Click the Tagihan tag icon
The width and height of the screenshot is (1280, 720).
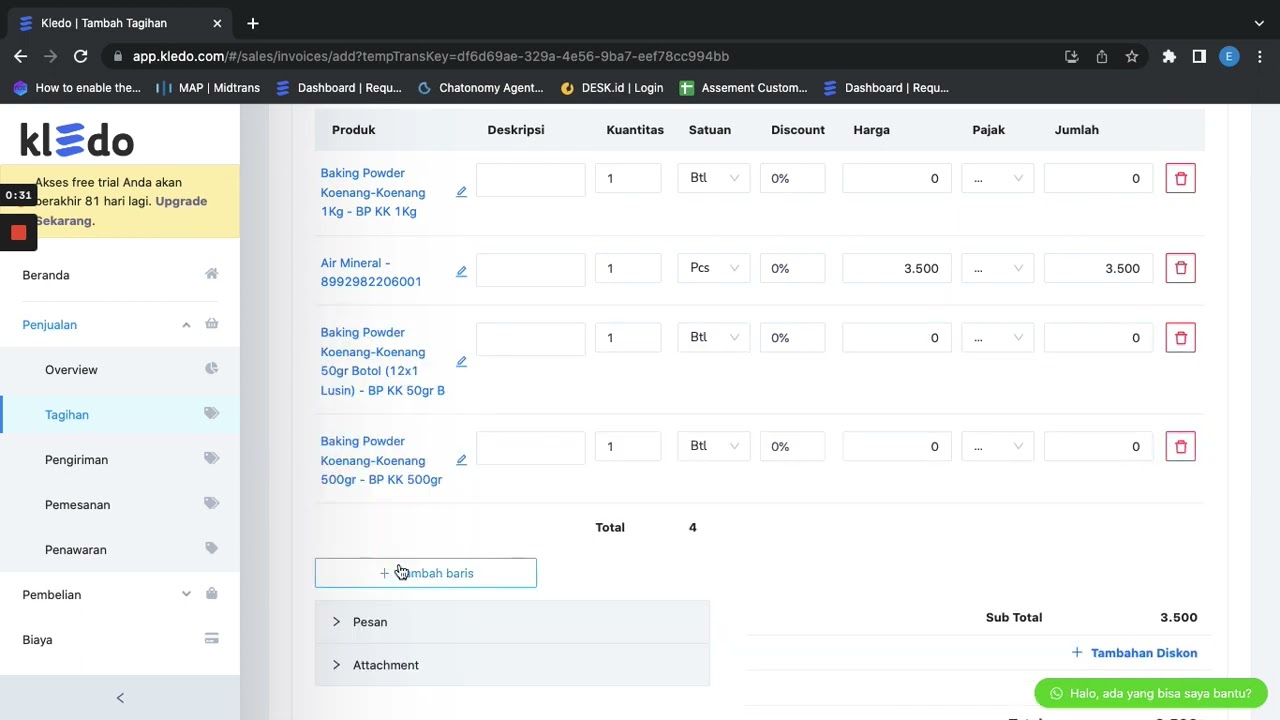(x=211, y=414)
